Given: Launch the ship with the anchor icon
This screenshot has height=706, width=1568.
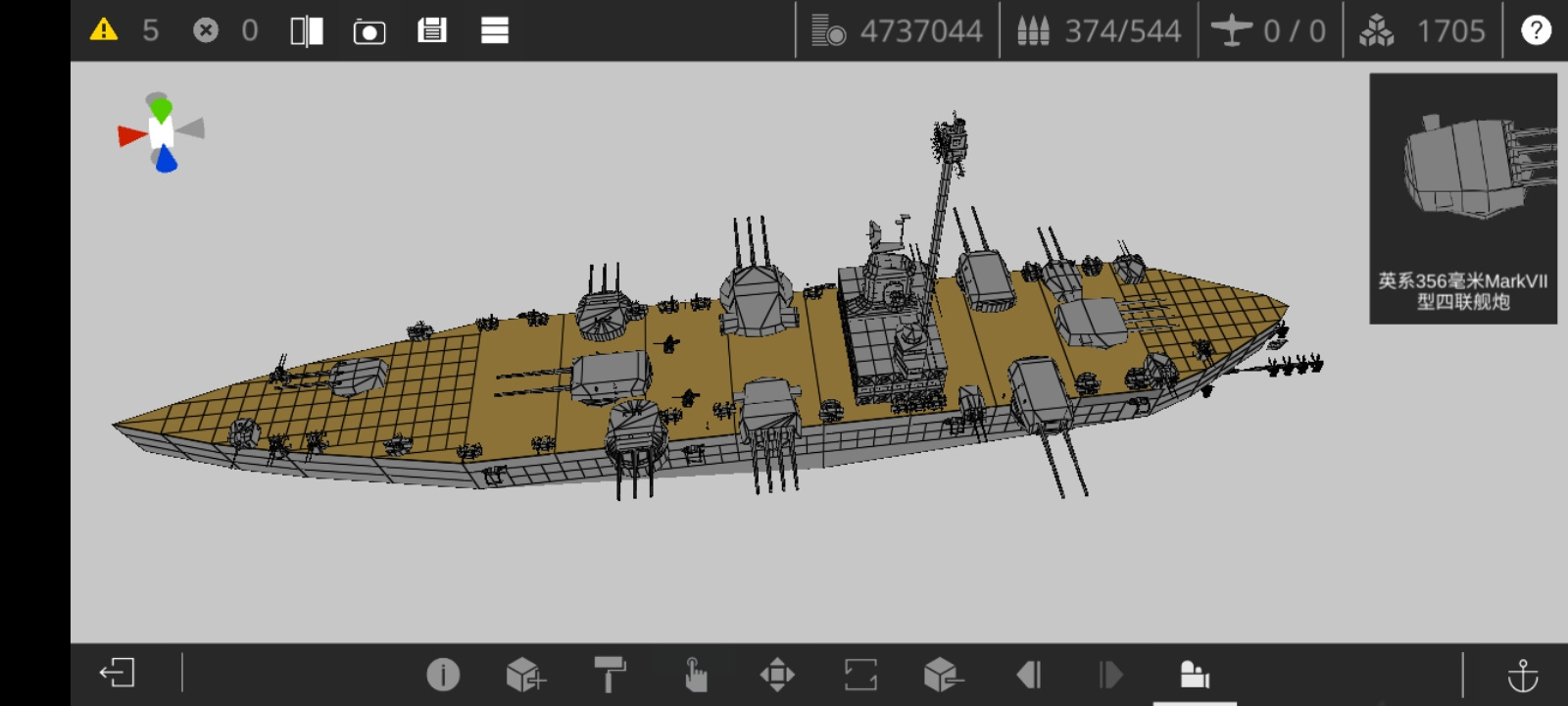Looking at the screenshot, I should tap(1522, 675).
